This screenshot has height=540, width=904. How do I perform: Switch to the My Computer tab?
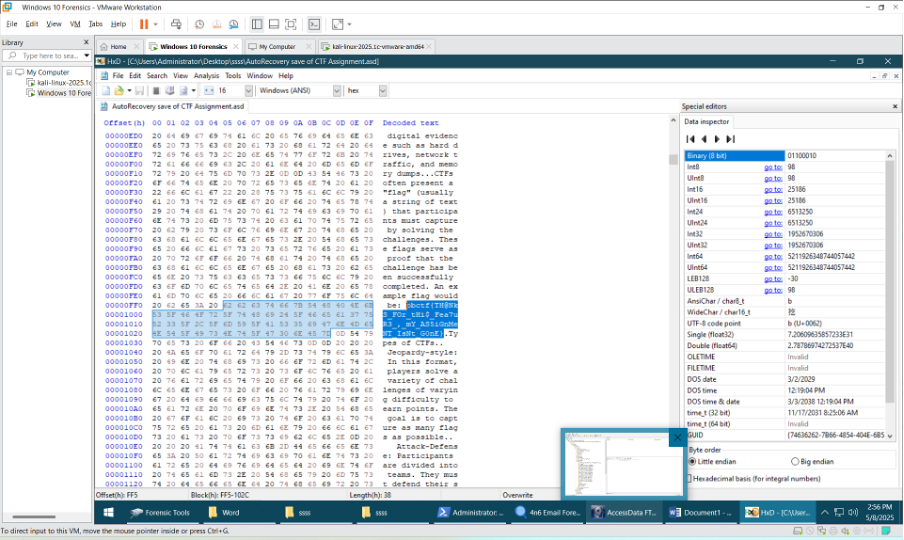pos(277,46)
